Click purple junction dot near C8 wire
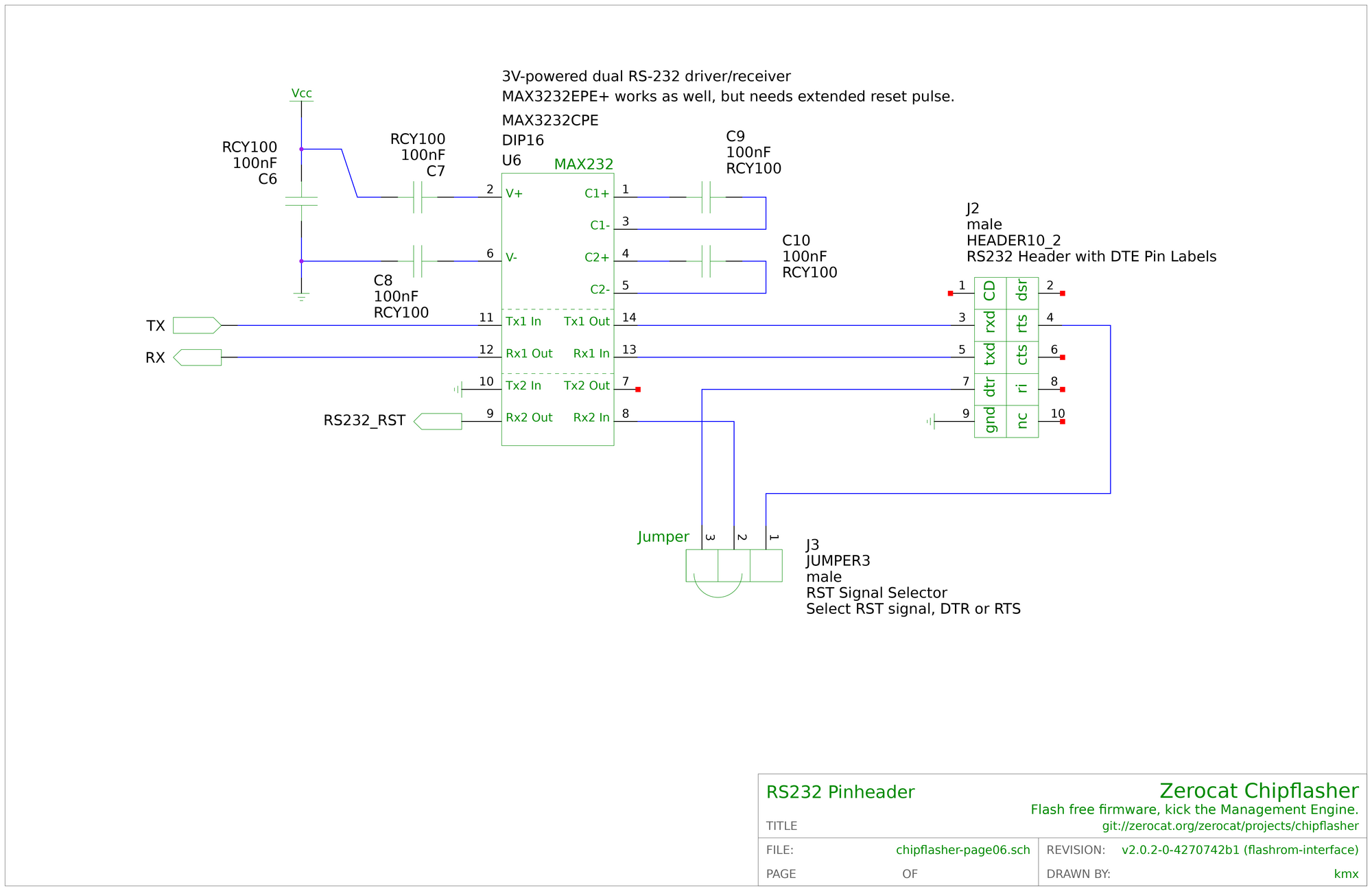 point(301,261)
